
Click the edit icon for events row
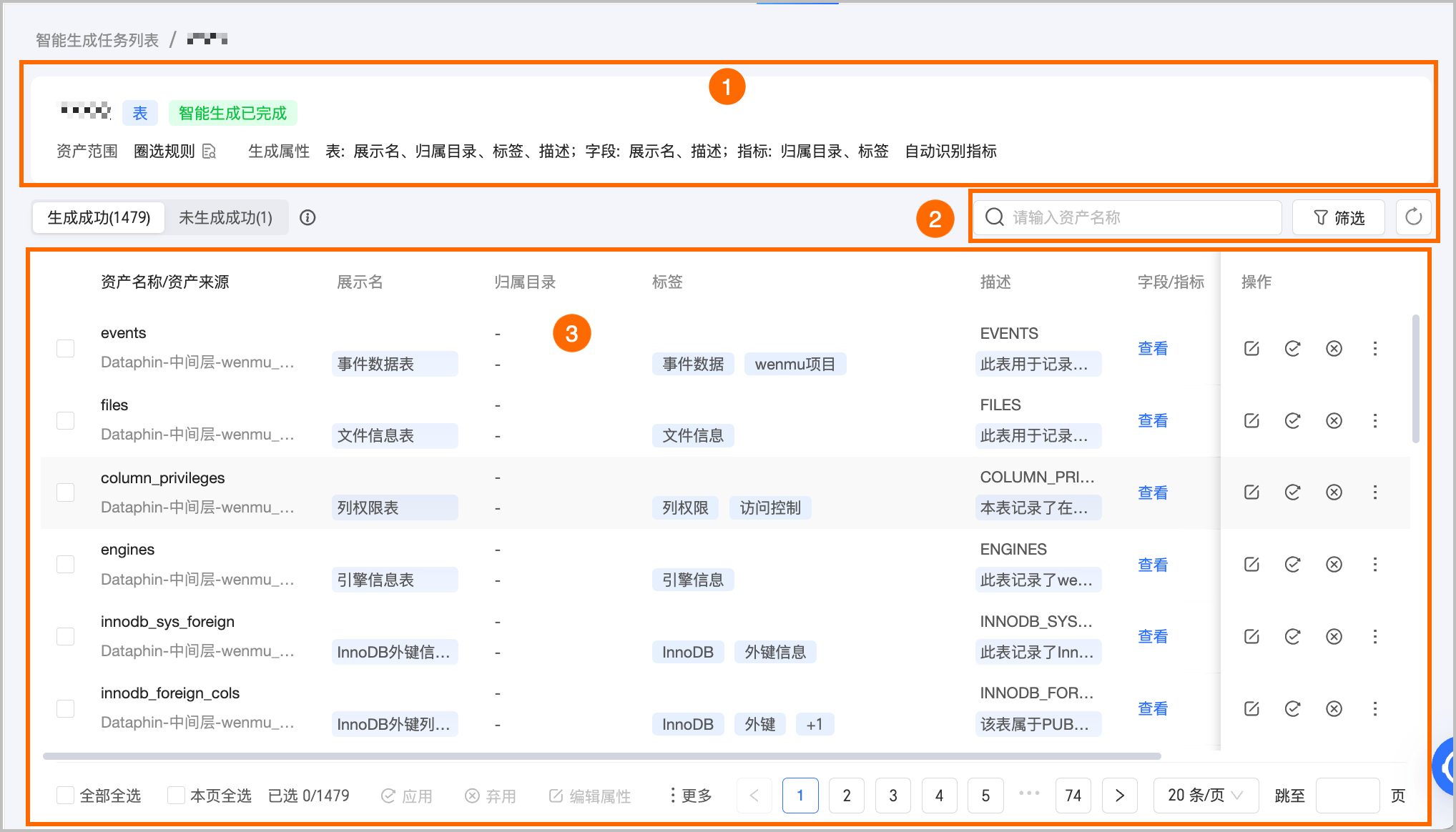pos(1251,349)
